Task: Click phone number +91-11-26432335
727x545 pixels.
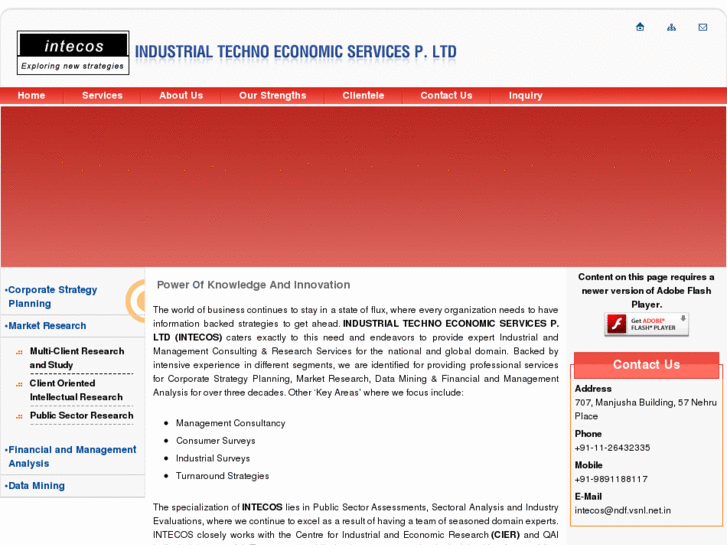Action: tap(612, 448)
